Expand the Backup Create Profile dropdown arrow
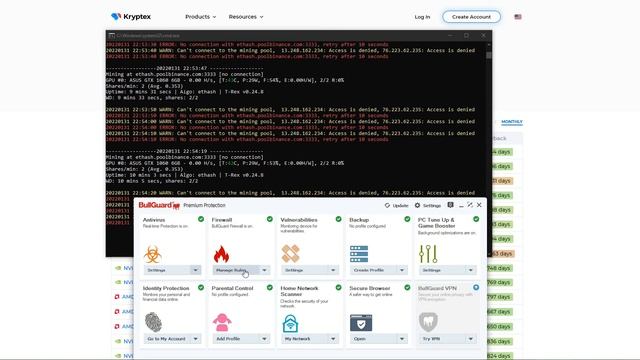 coord(402,270)
